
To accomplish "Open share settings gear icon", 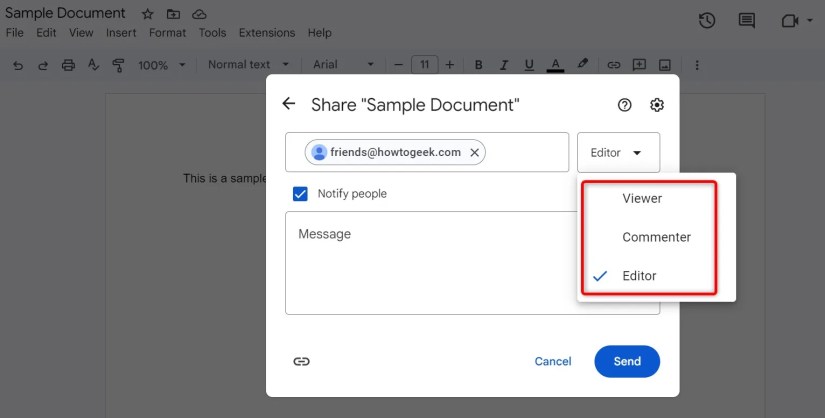I will (x=657, y=105).
